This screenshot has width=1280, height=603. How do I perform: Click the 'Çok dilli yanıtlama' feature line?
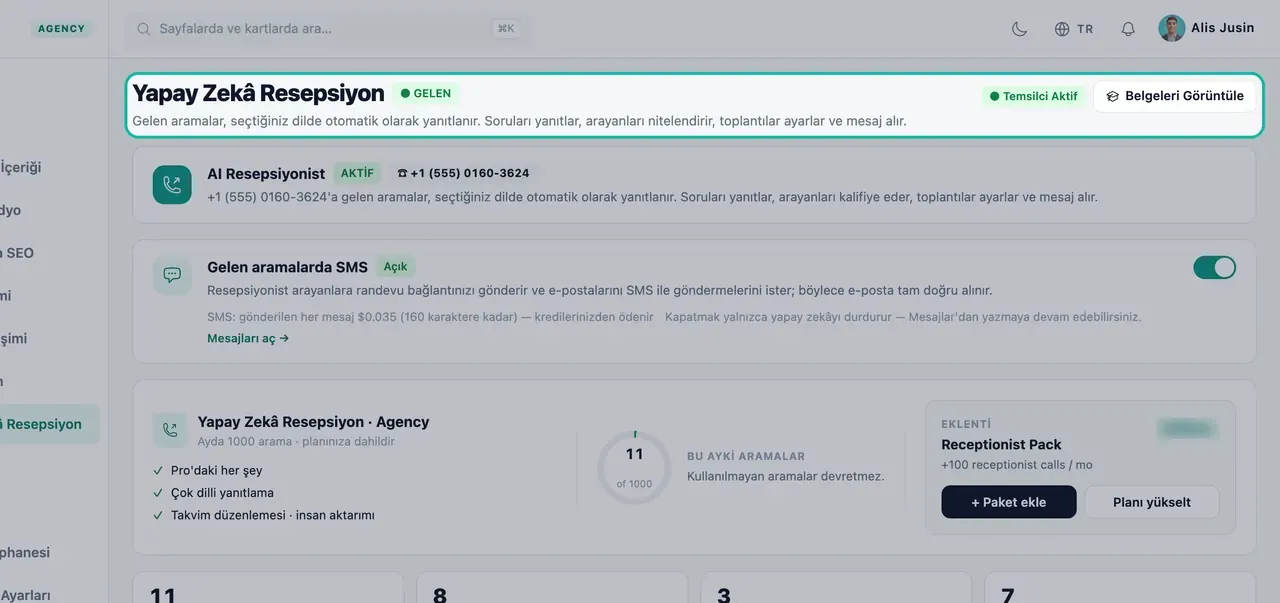click(213, 493)
